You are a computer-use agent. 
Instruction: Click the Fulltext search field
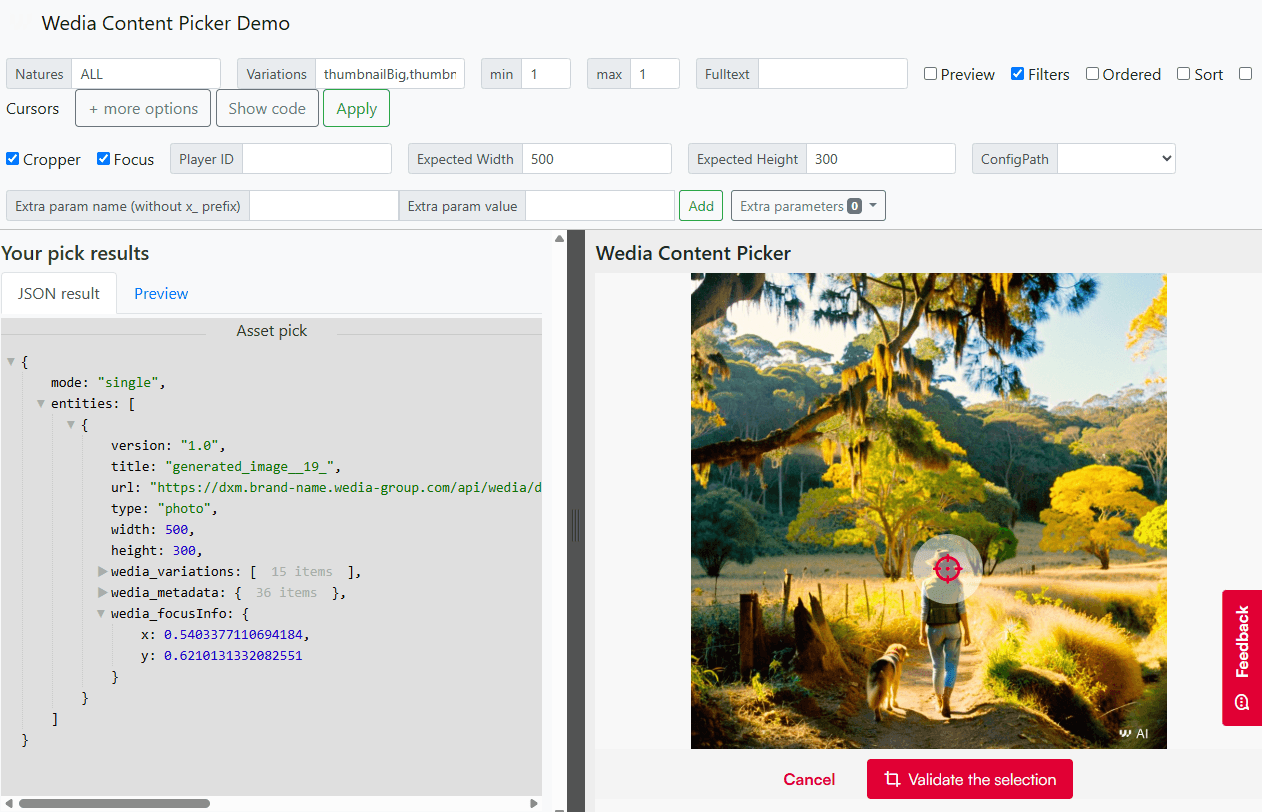point(833,74)
